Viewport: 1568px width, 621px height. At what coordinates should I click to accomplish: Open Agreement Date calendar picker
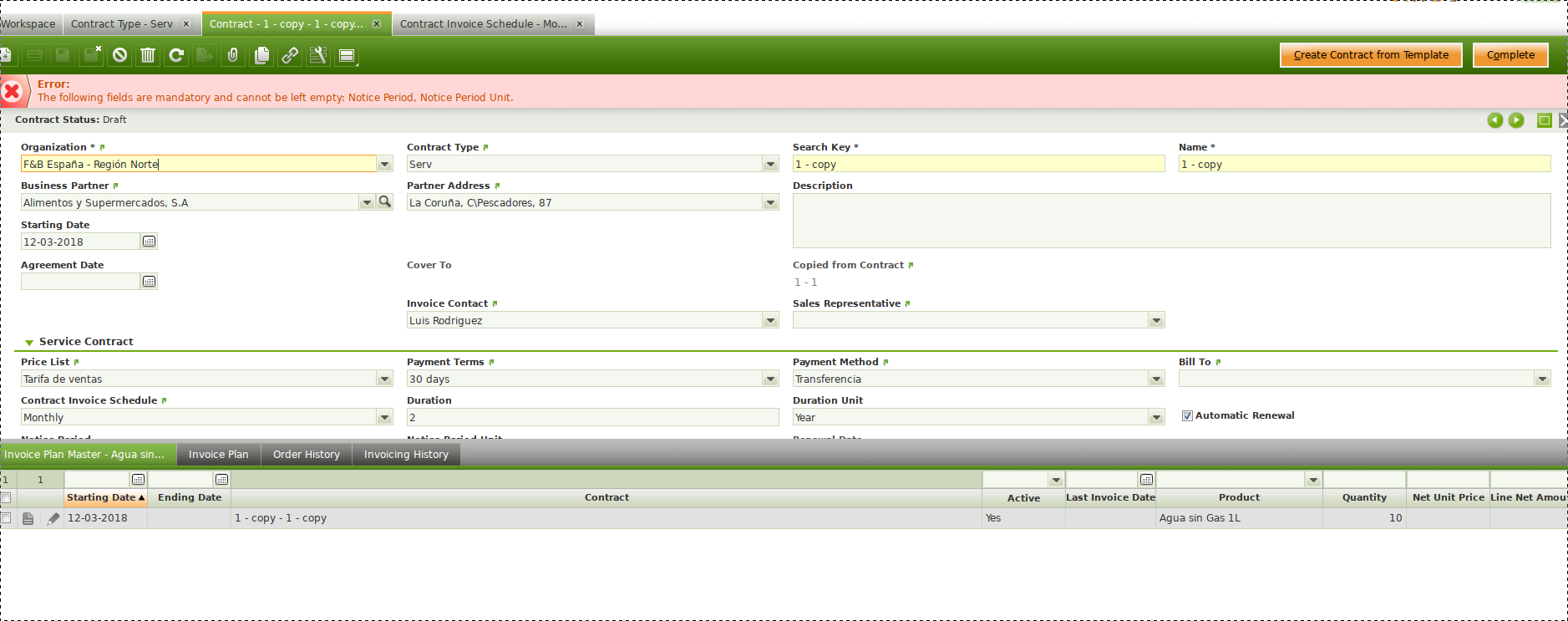(149, 282)
